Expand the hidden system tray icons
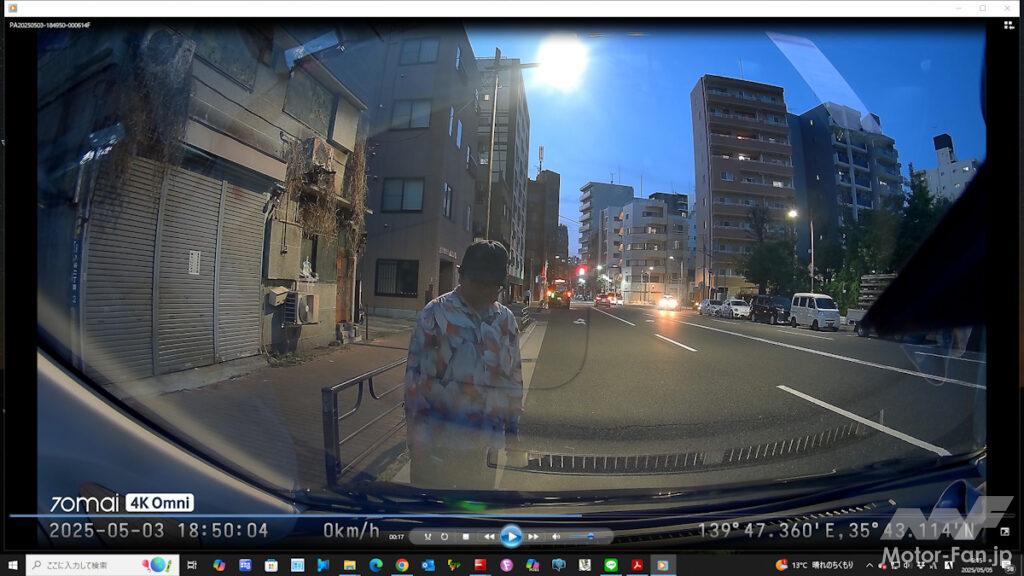The width and height of the screenshot is (1024, 576). click(870, 565)
